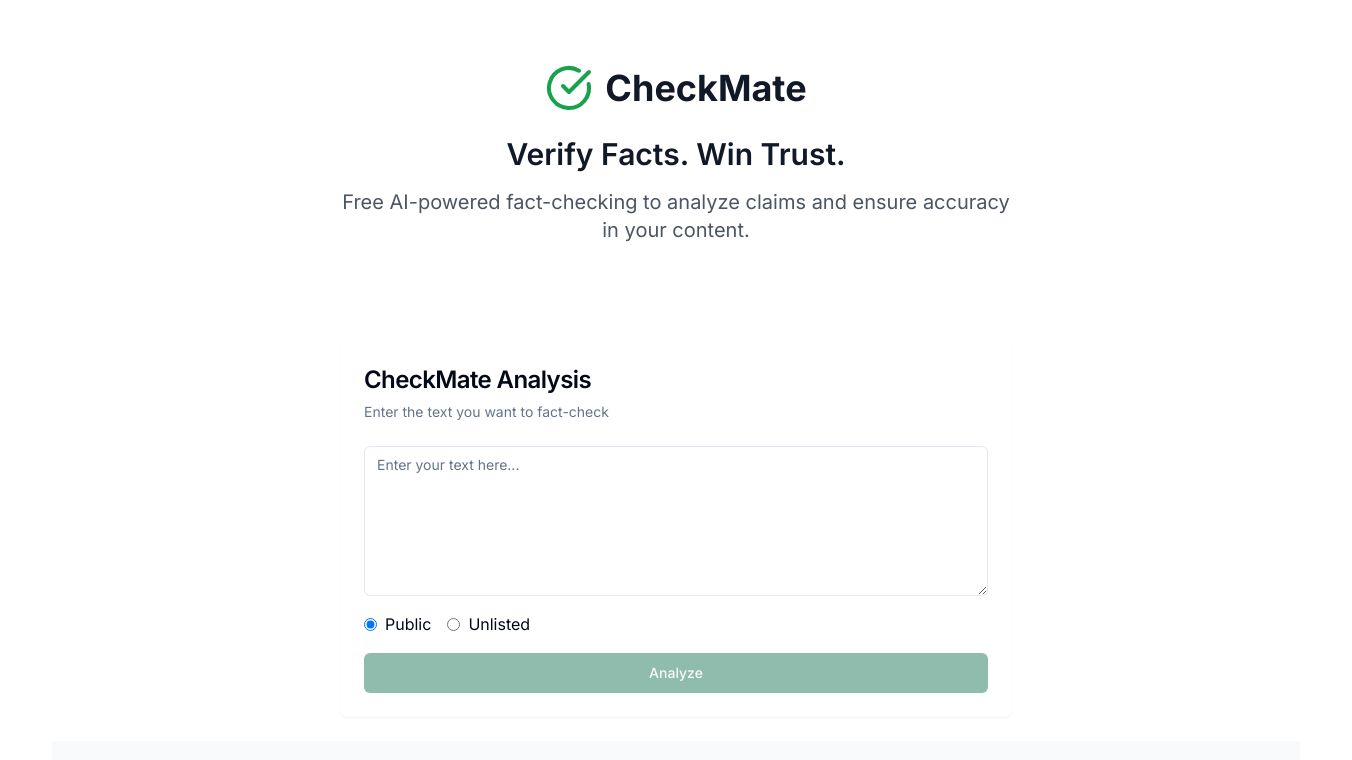Viewport: 1352px width, 760px height.
Task: Click the "Unlisted" visibility label text
Action: (499, 625)
